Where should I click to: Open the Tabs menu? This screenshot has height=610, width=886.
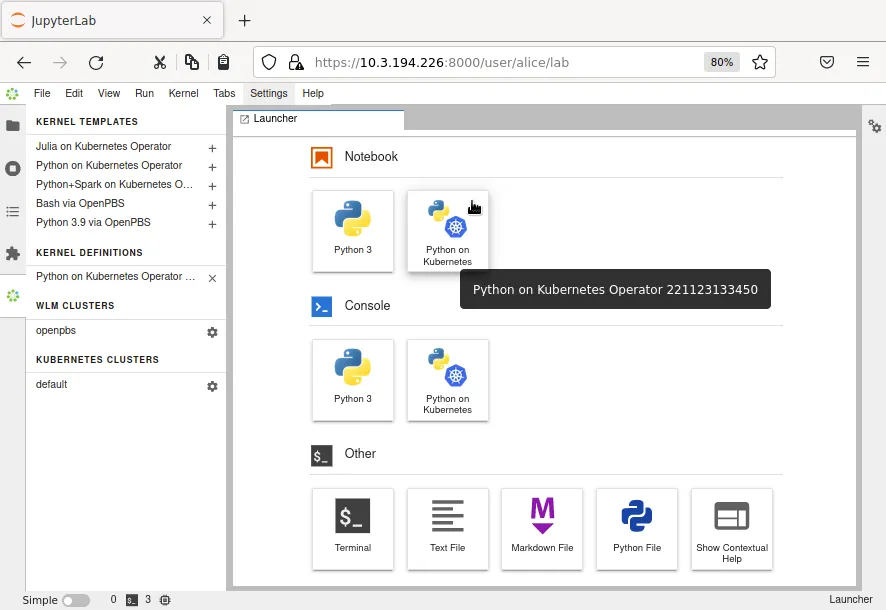click(224, 93)
